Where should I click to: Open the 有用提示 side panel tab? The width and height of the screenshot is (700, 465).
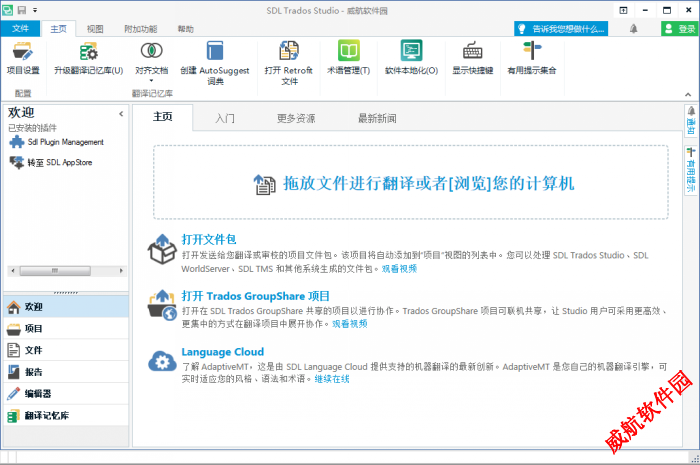[x=691, y=170]
